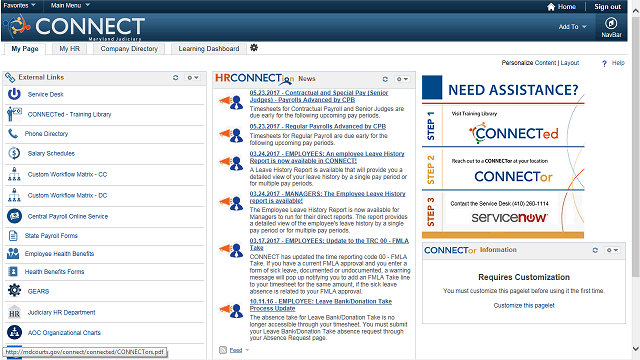Click the Service Desk power icon

tap(14, 94)
